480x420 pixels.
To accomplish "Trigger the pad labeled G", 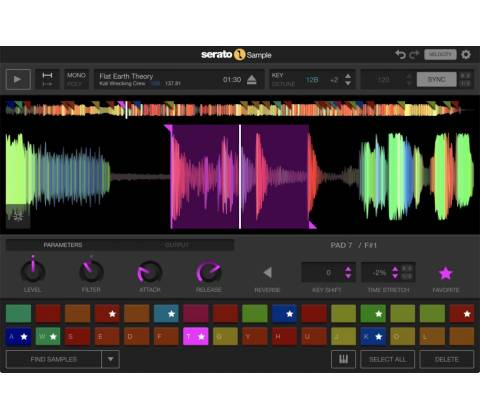I will pyautogui.click(x=225, y=336).
